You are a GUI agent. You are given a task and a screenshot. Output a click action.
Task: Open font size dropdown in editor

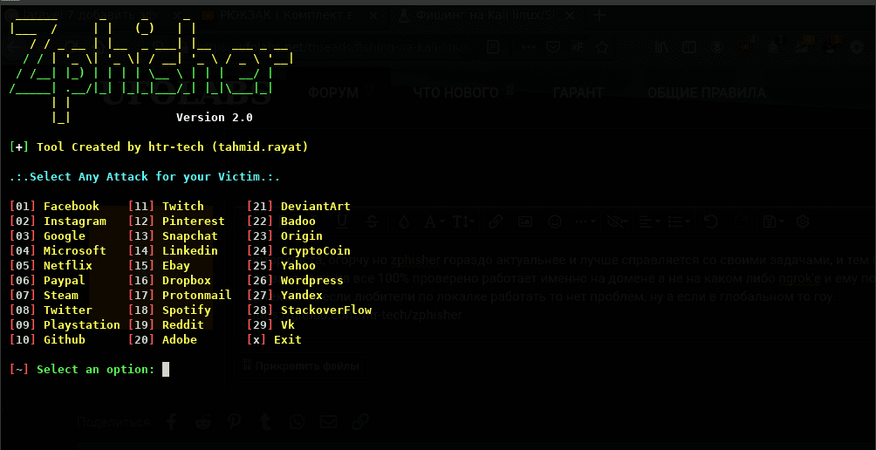tap(464, 222)
